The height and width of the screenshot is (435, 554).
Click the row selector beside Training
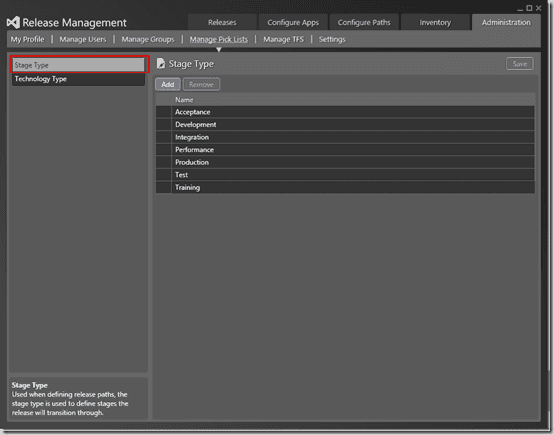pos(164,187)
